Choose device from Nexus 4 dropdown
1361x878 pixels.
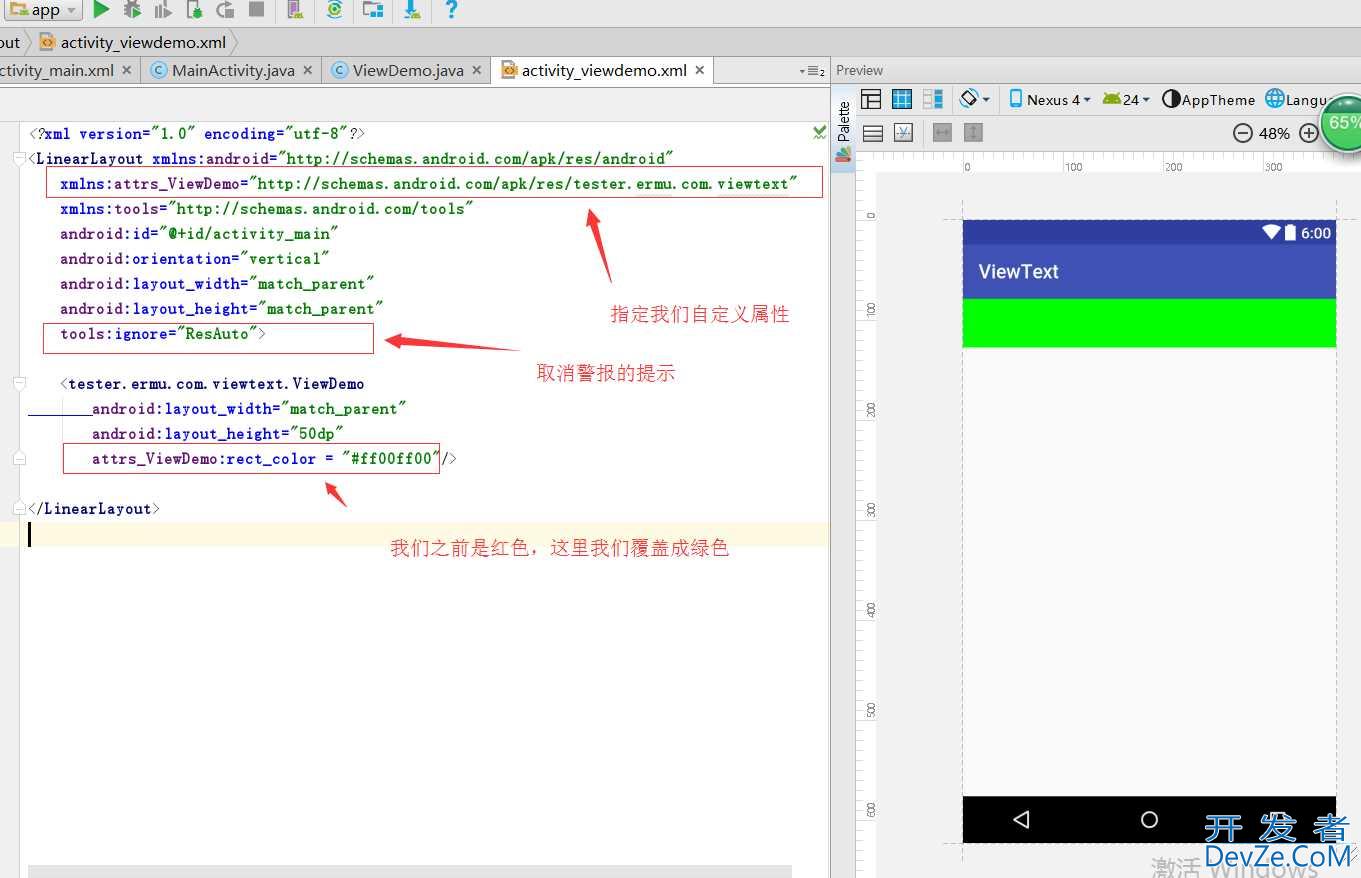tap(1049, 99)
